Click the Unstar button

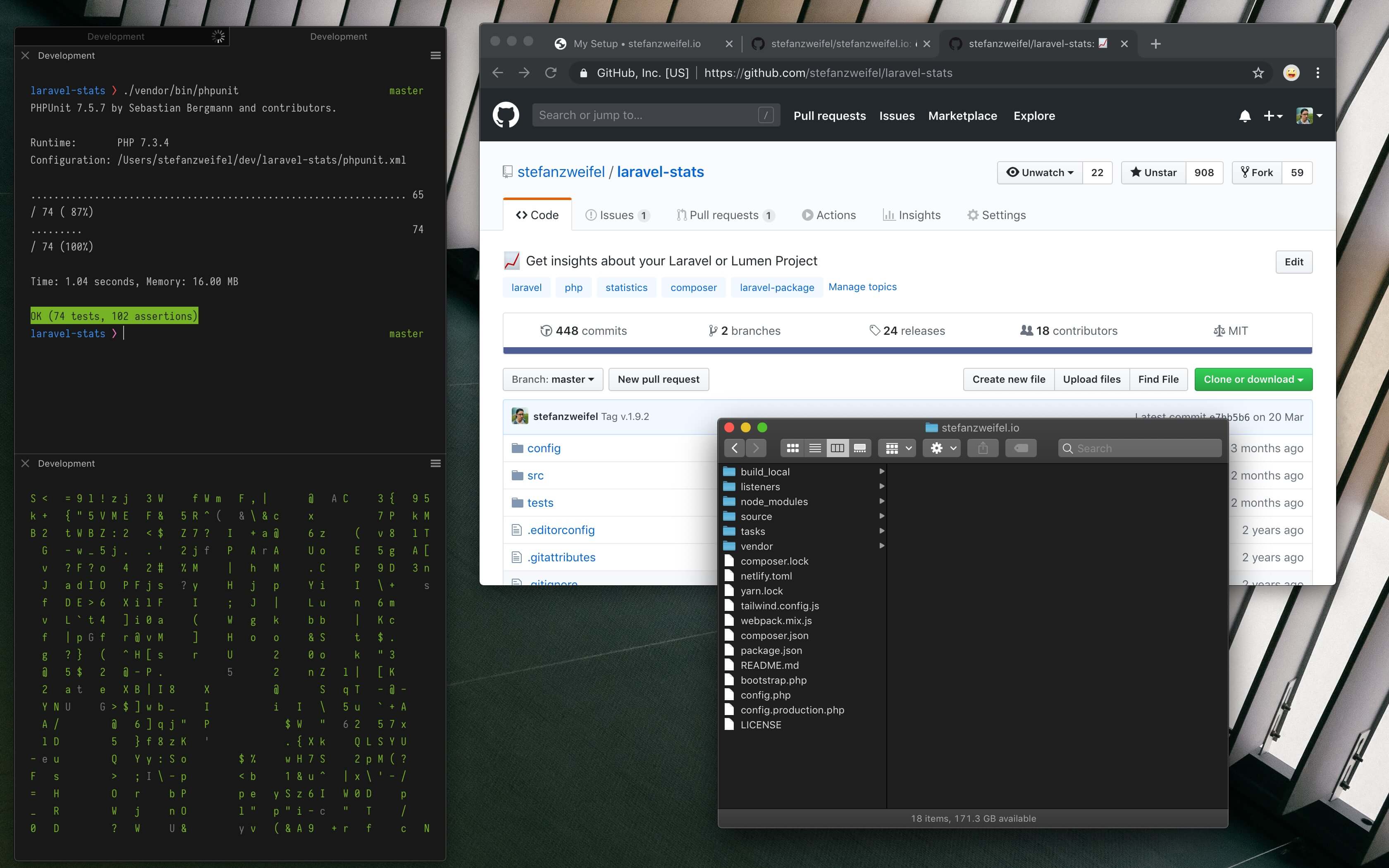click(1154, 173)
